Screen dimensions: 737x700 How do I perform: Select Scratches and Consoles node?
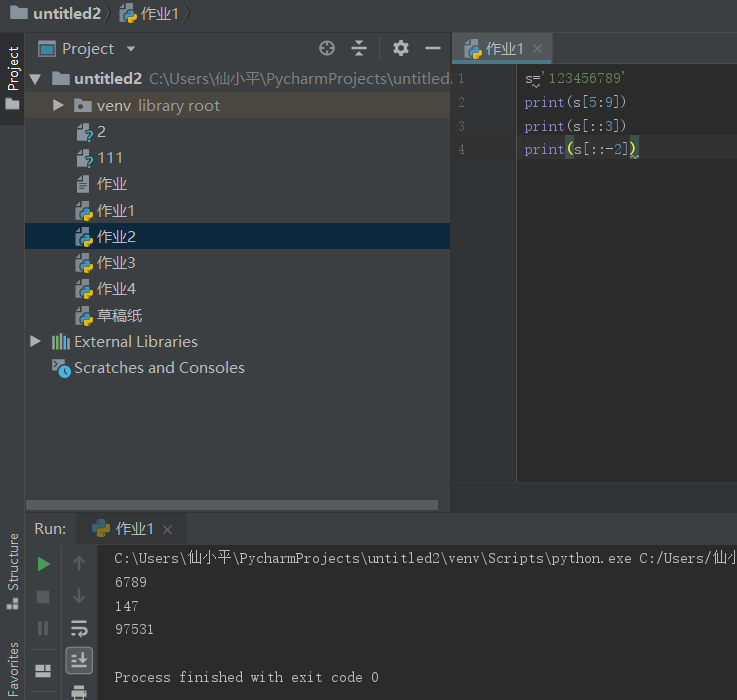(237, 368)
